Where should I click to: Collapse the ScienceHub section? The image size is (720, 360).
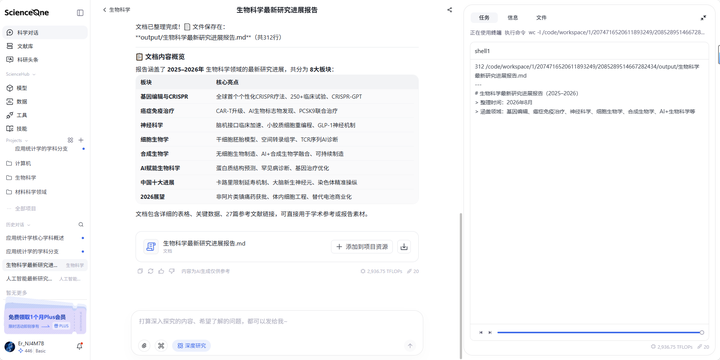click(21, 74)
